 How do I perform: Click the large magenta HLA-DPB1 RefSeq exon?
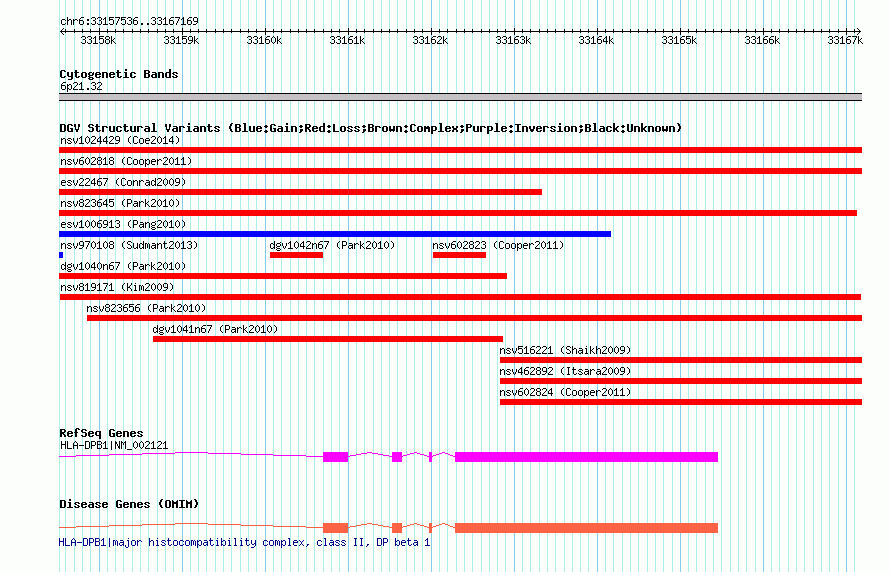[586, 457]
